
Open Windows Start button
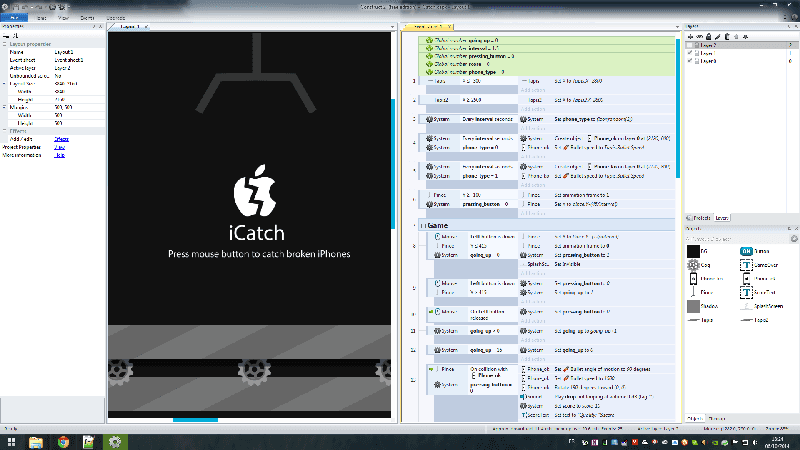coord(11,442)
